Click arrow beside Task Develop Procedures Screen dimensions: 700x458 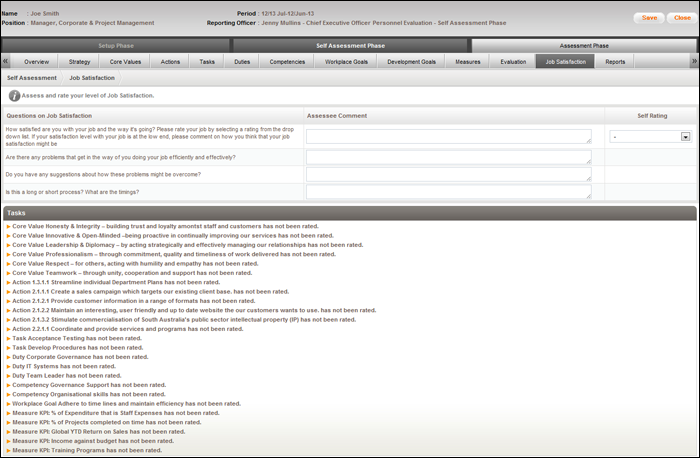tap(8, 348)
